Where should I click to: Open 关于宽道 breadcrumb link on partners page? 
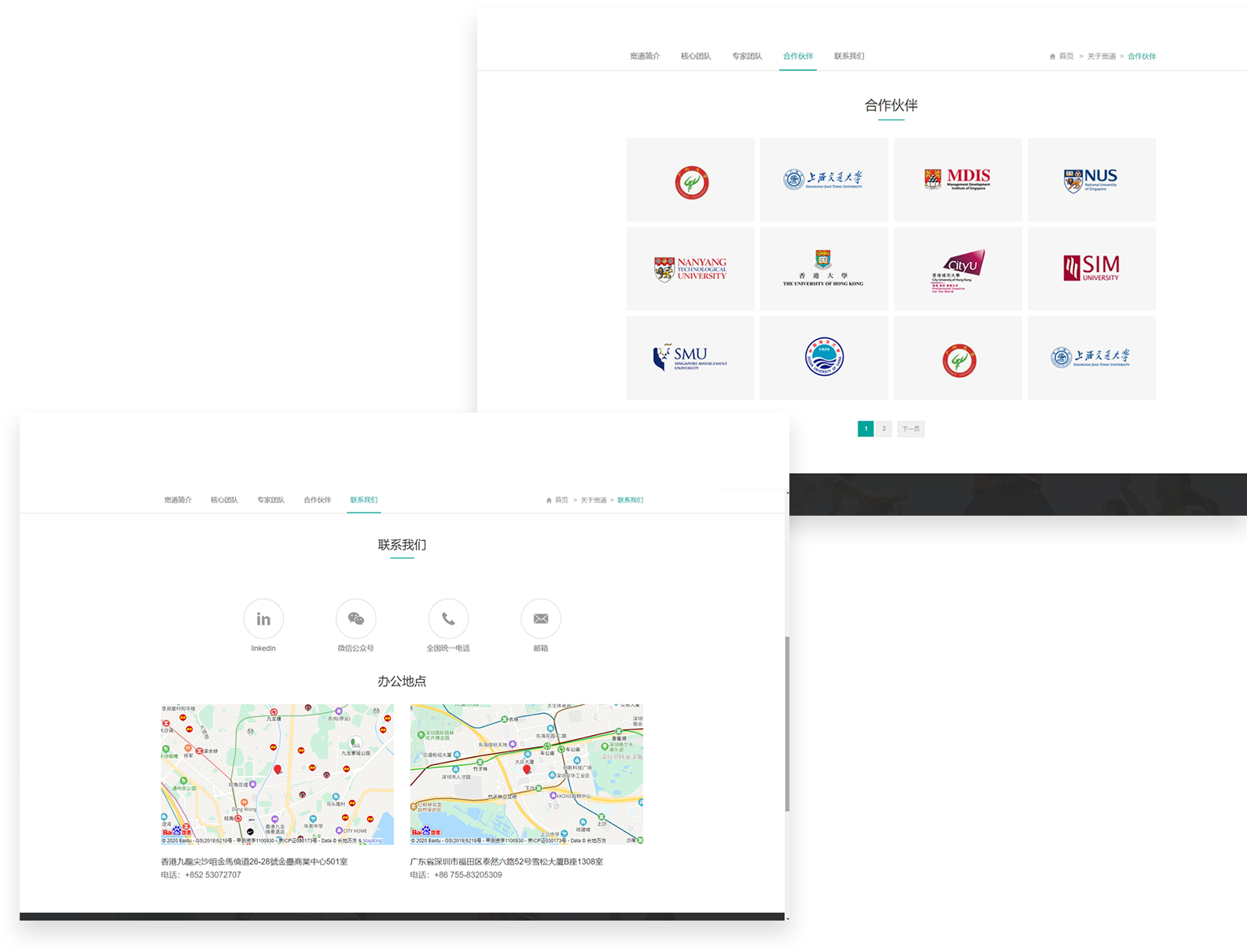tap(1102, 57)
